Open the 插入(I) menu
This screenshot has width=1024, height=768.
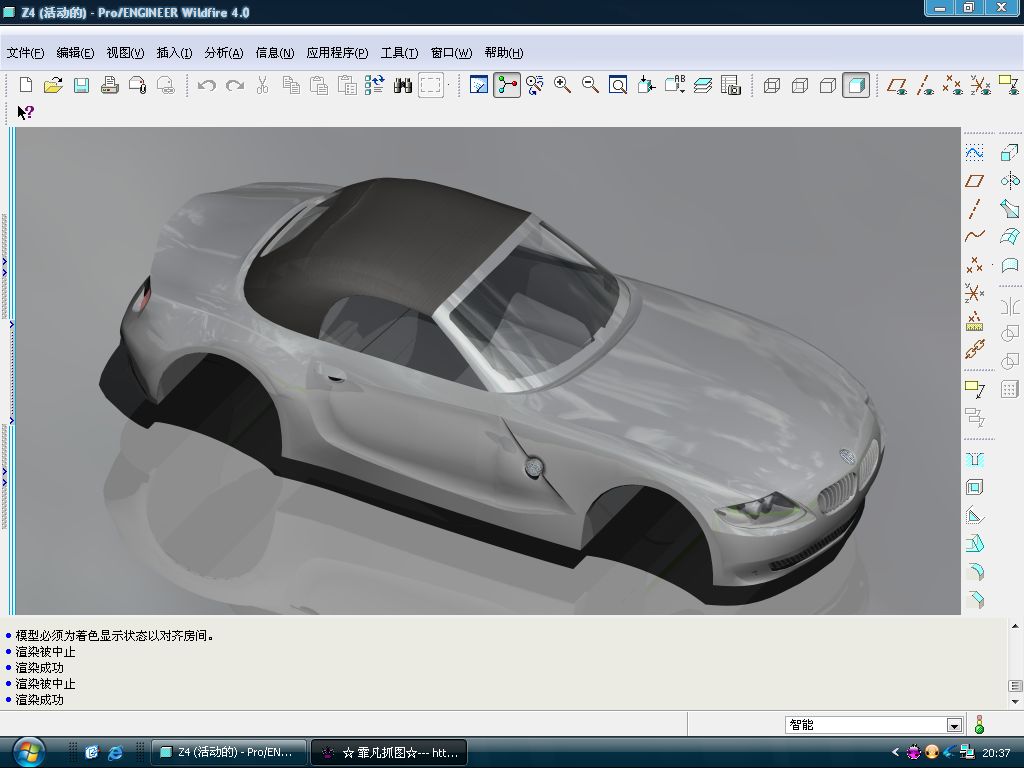click(x=174, y=53)
